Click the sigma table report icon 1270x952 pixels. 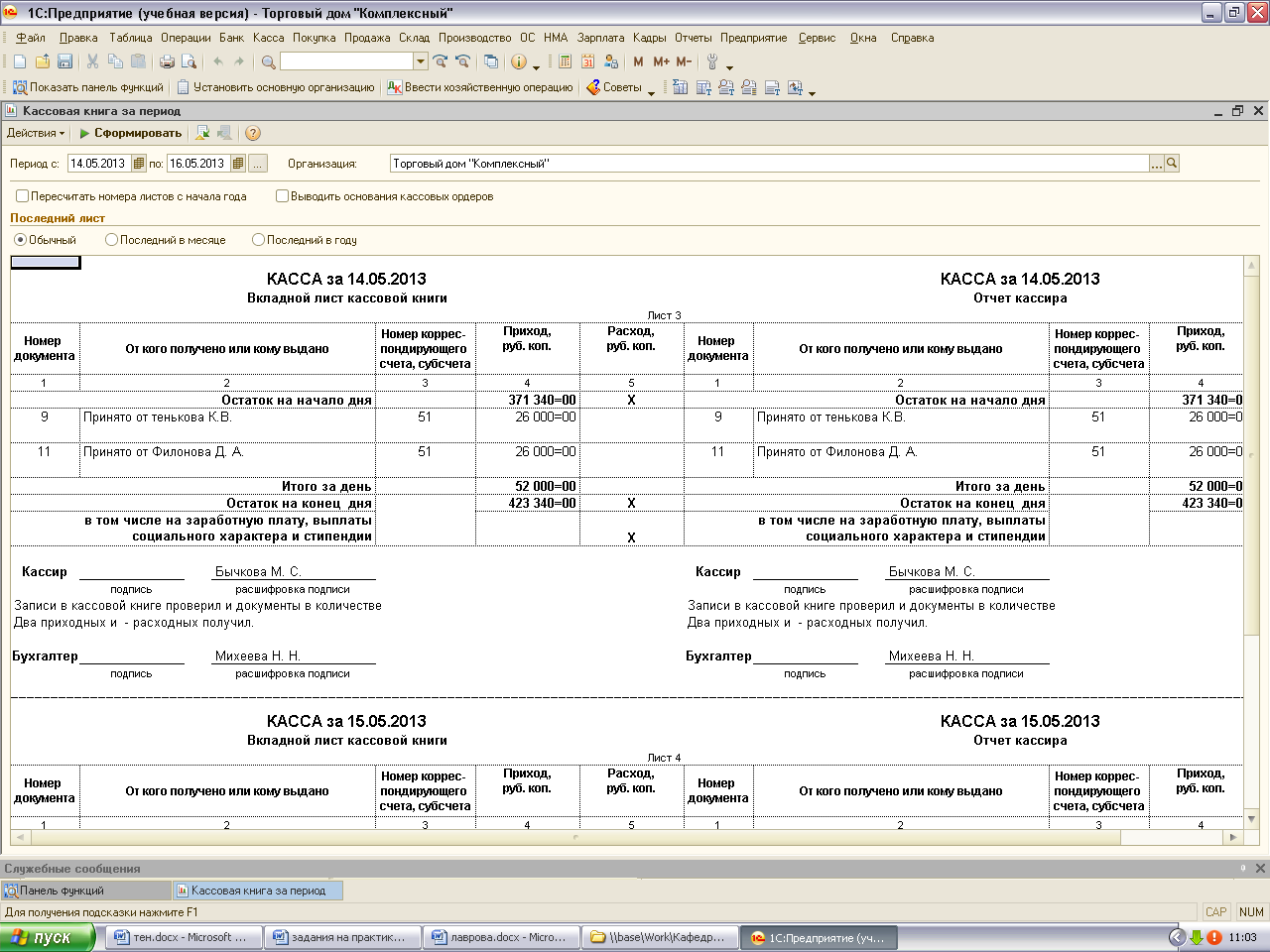click(x=681, y=87)
